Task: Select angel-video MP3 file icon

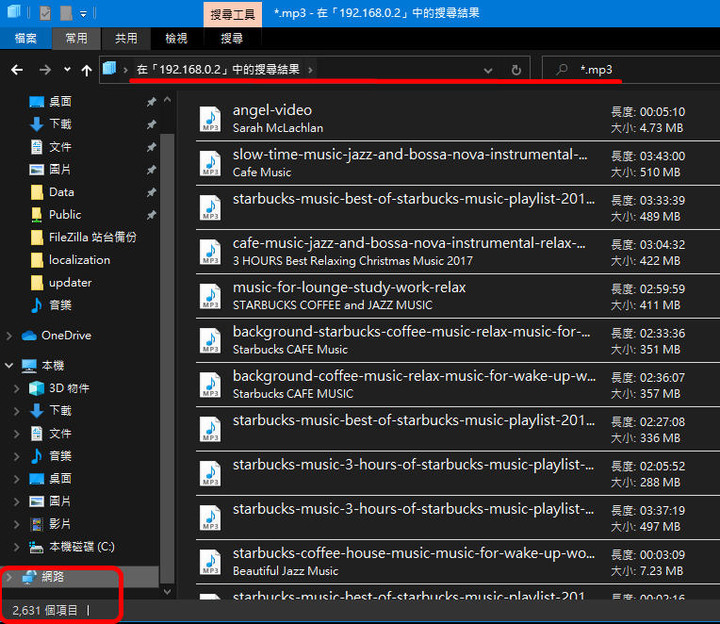Action: pyautogui.click(x=210, y=119)
